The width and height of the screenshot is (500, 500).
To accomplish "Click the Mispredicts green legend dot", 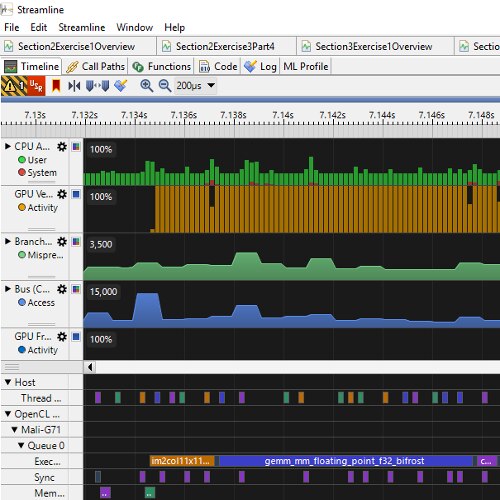I will coord(22,255).
